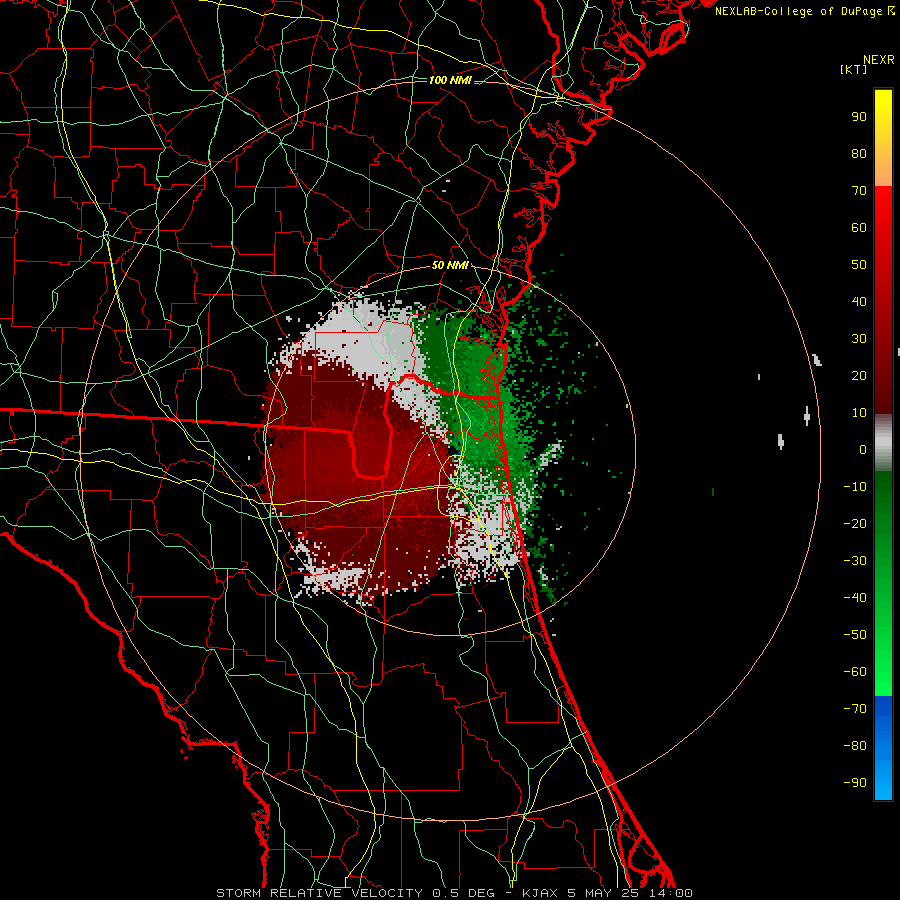Click the 50 value on the velocity scale
Viewport: 900px width, 900px height.
coord(859,265)
